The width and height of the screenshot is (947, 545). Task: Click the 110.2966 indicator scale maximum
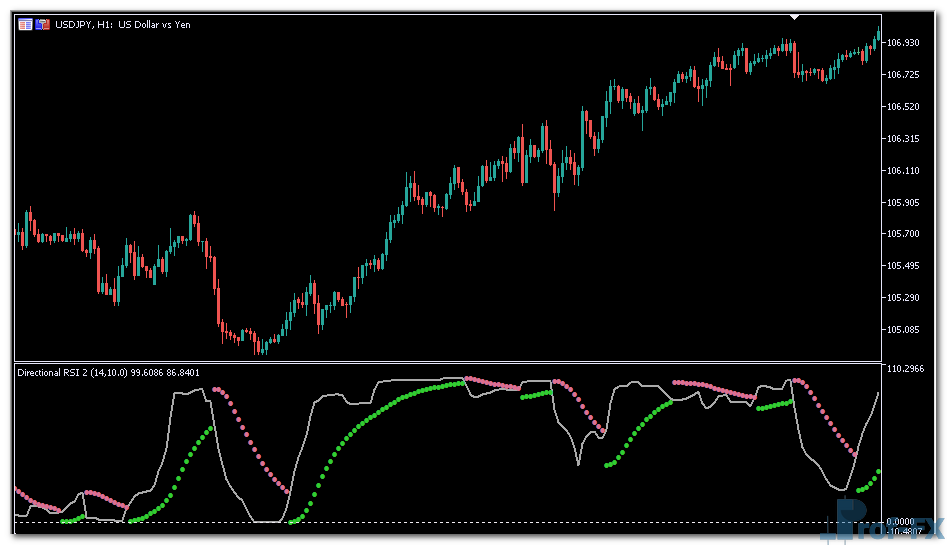905,369
